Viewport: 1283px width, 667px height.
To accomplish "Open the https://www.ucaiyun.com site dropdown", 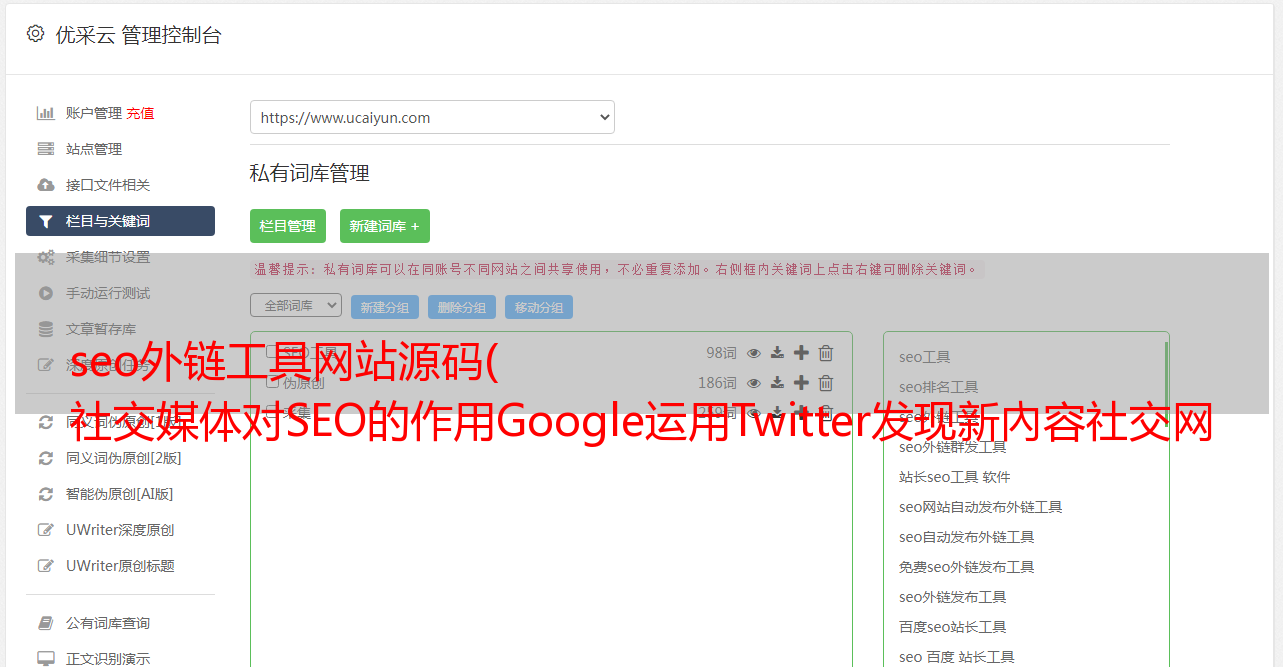I will [x=432, y=117].
